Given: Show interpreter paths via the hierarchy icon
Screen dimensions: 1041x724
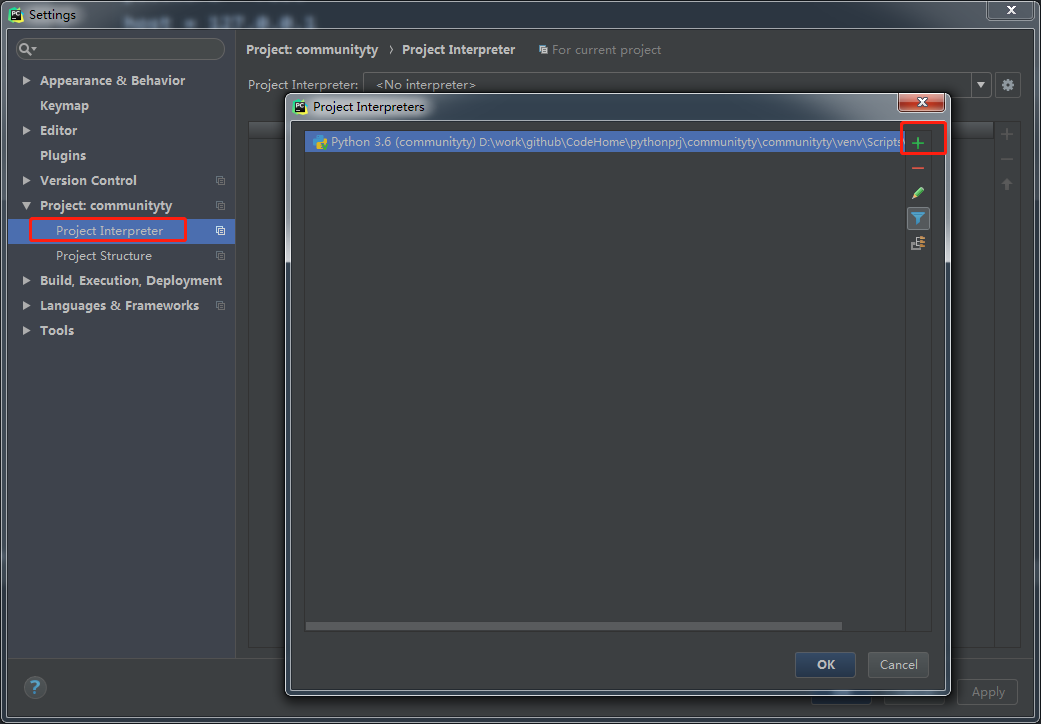Looking at the screenshot, I should 918,242.
